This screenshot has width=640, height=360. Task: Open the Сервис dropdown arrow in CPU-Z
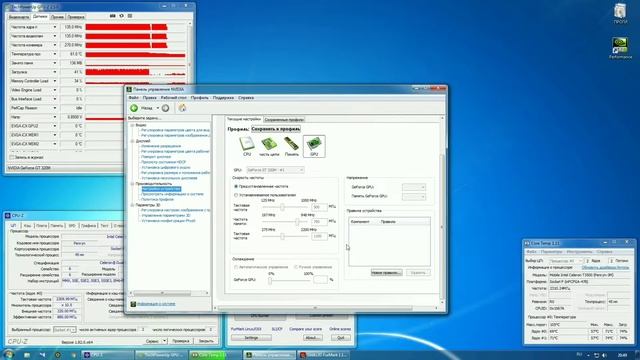point(164,341)
